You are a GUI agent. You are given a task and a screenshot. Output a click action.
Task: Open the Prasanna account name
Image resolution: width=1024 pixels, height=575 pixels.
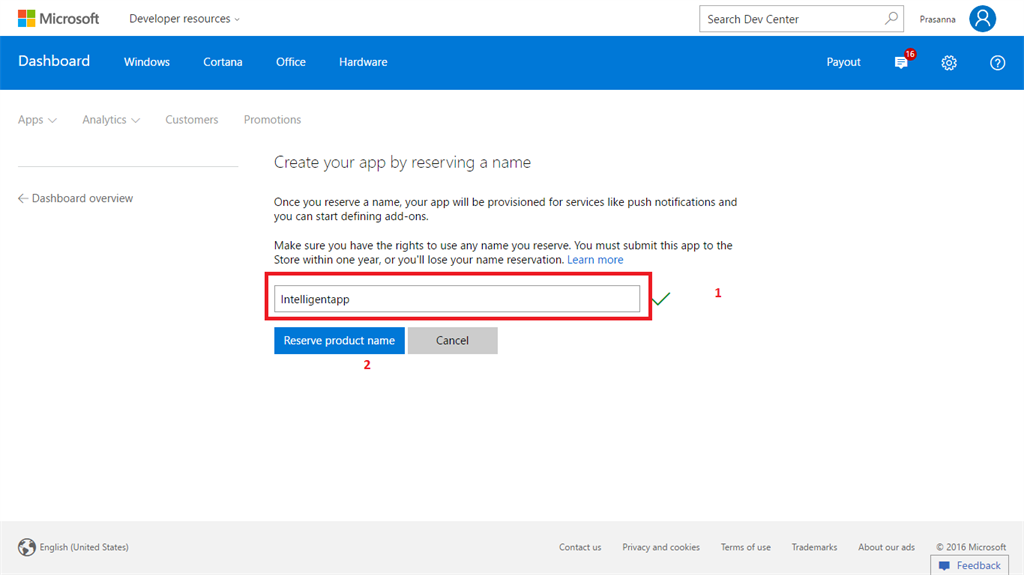point(937,20)
